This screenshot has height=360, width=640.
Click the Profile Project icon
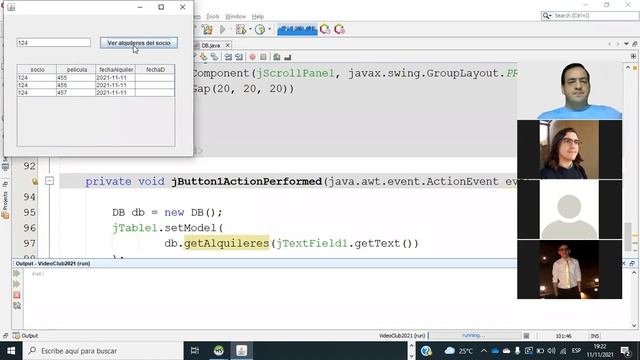(x=260, y=29)
